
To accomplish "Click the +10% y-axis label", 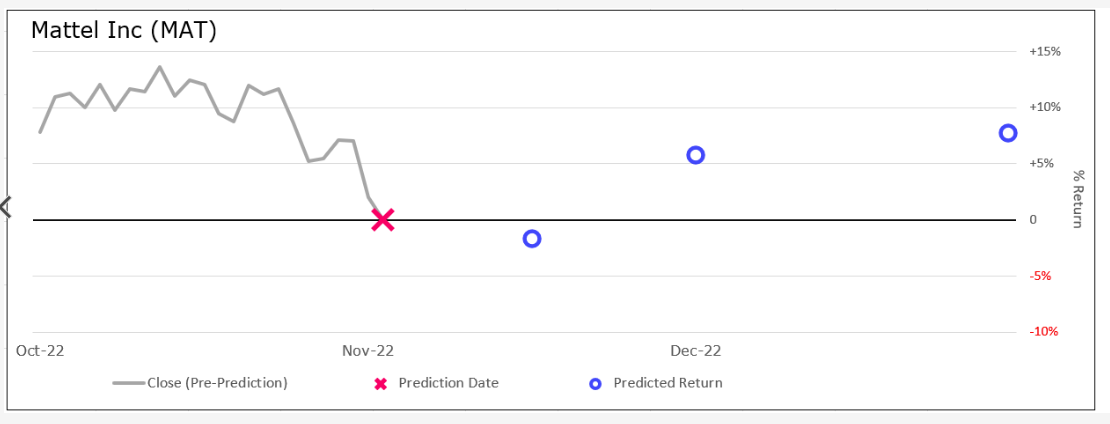I will tap(1044, 107).
